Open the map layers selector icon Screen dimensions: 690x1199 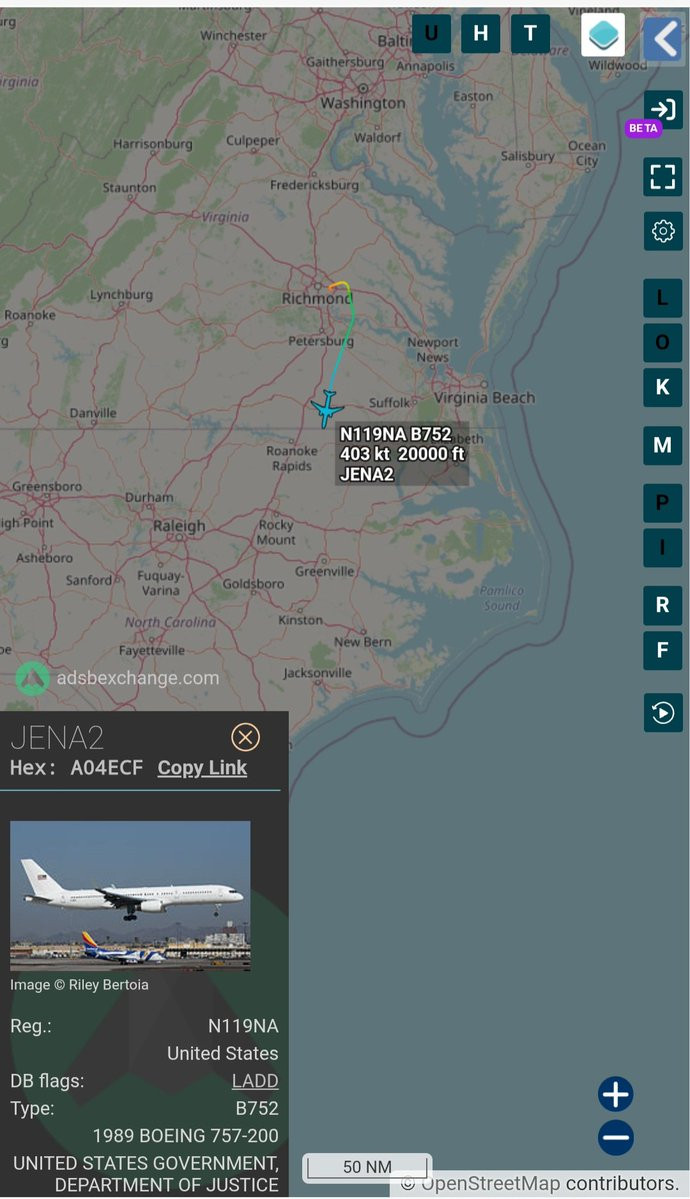[603, 34]
